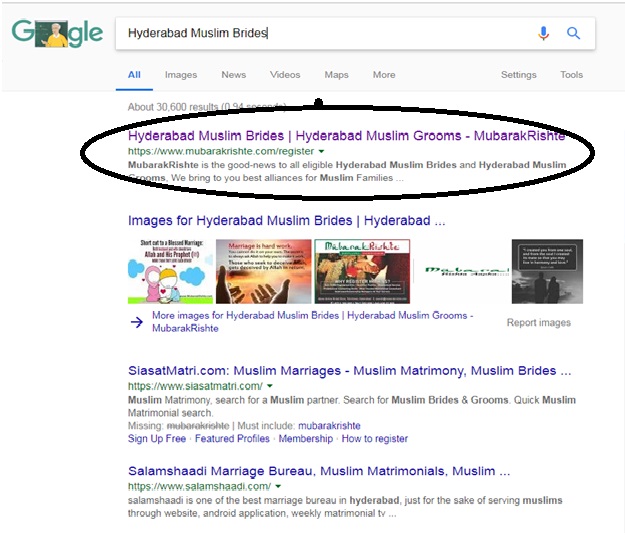The height and width of the screenshot is (536, 625).
Task: Open the Salamshaadi Marriage Bureau result
Action: point(319,470)
